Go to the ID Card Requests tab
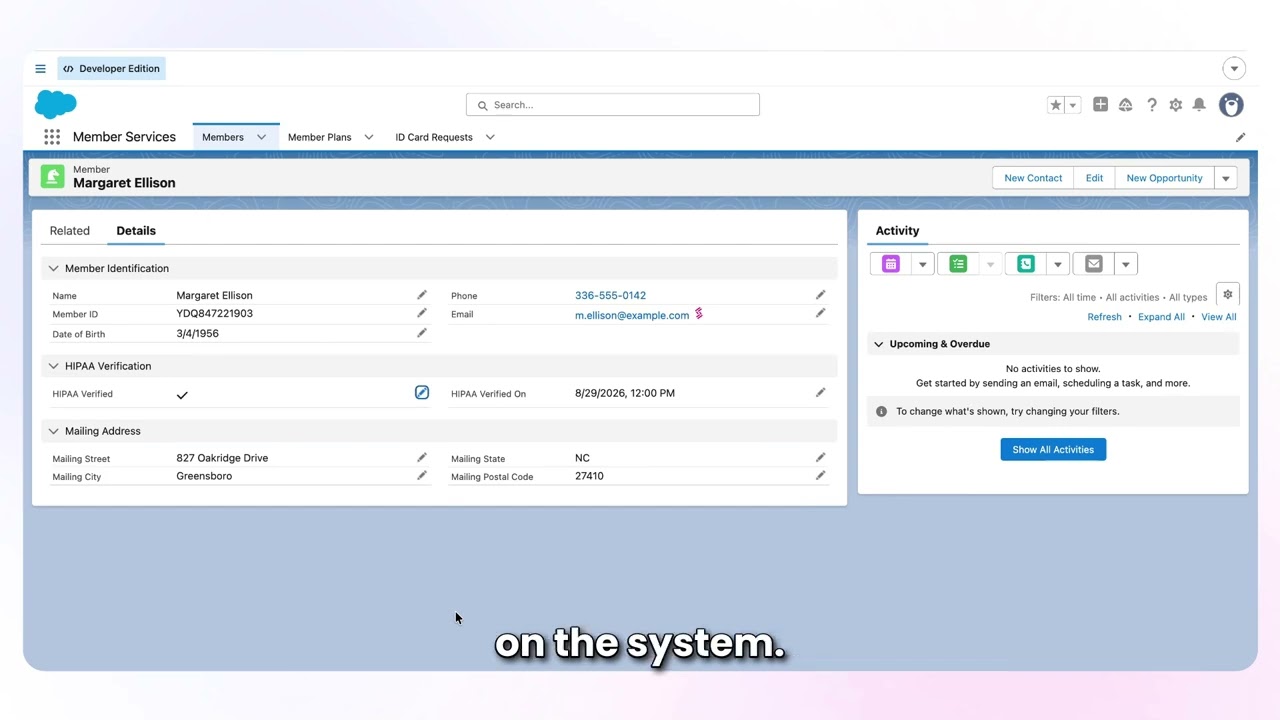The height and width of the screenshot is (720, 1280). pos(434,137)
